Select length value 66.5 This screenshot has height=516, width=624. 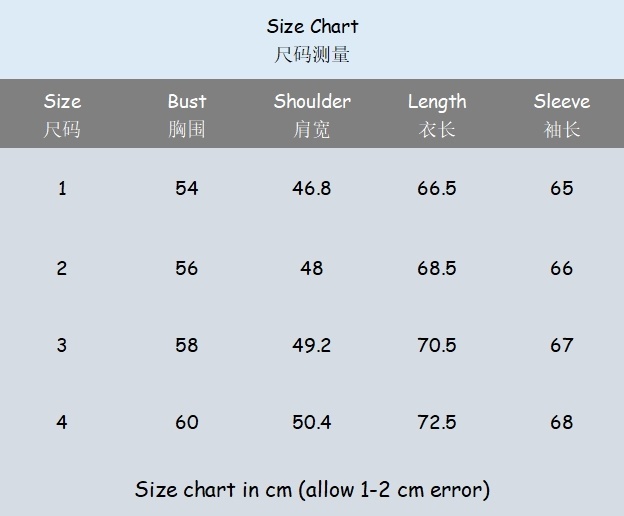coord(437,188)
